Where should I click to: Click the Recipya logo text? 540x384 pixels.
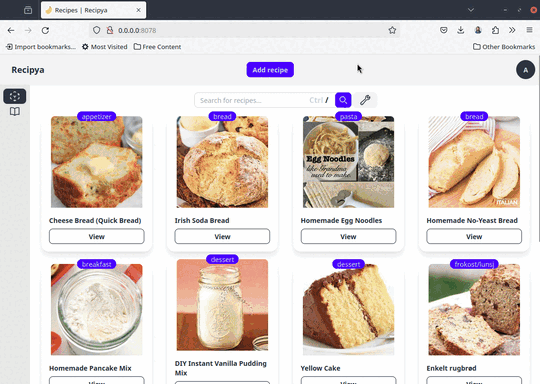click(x=28, y=70)
